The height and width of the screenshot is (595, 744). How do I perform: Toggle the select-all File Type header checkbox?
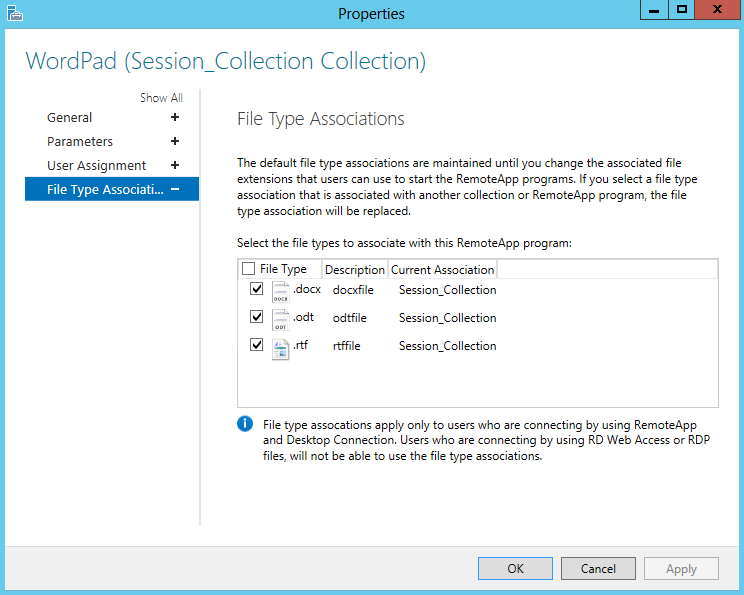tap(248, 269)
